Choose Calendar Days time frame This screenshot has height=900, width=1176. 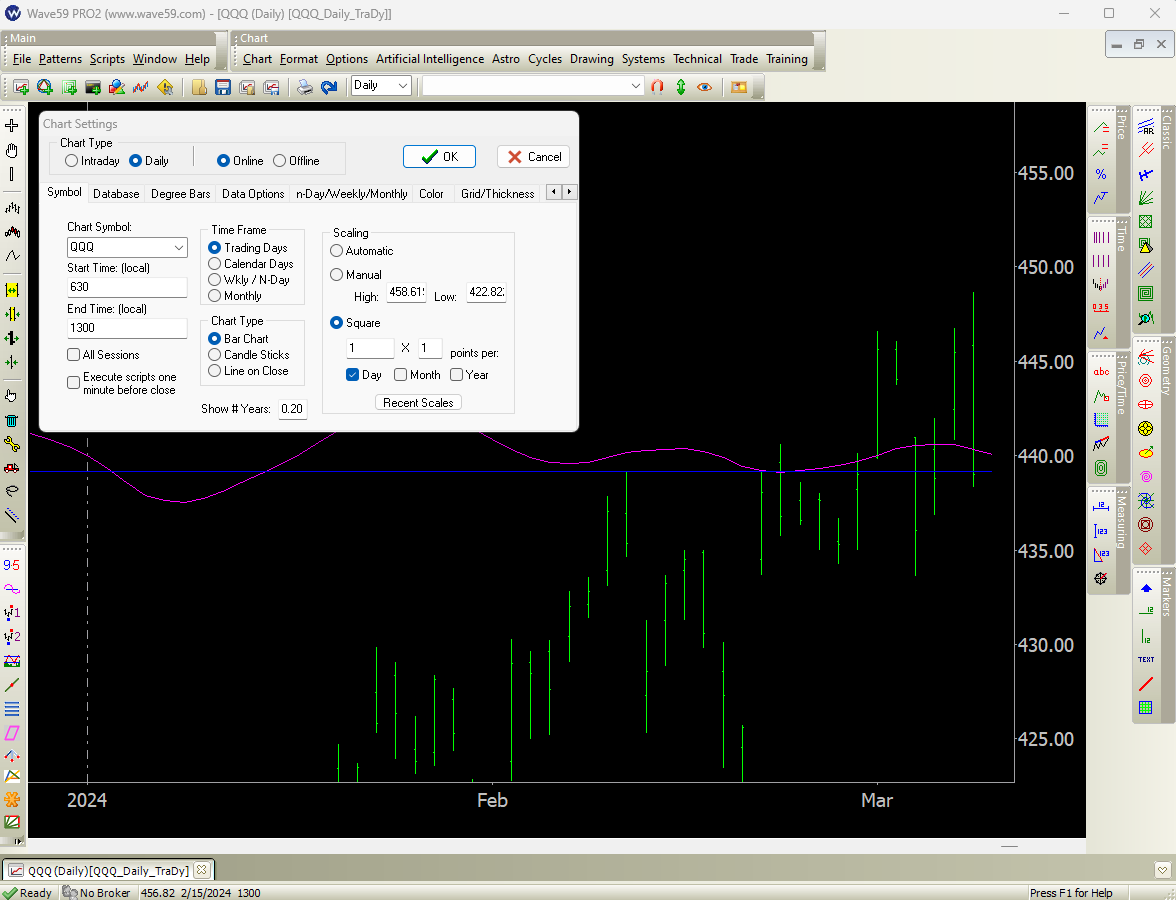click(214, 264)
